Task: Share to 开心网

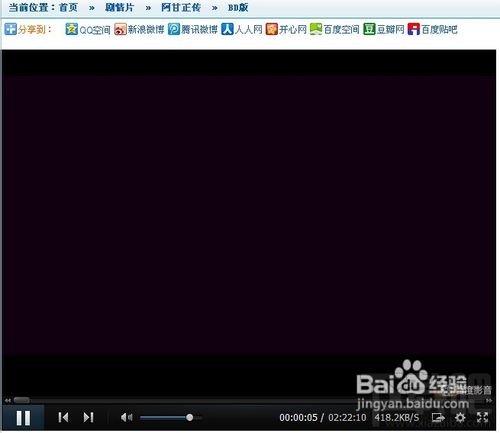Action: click(286, 29)
